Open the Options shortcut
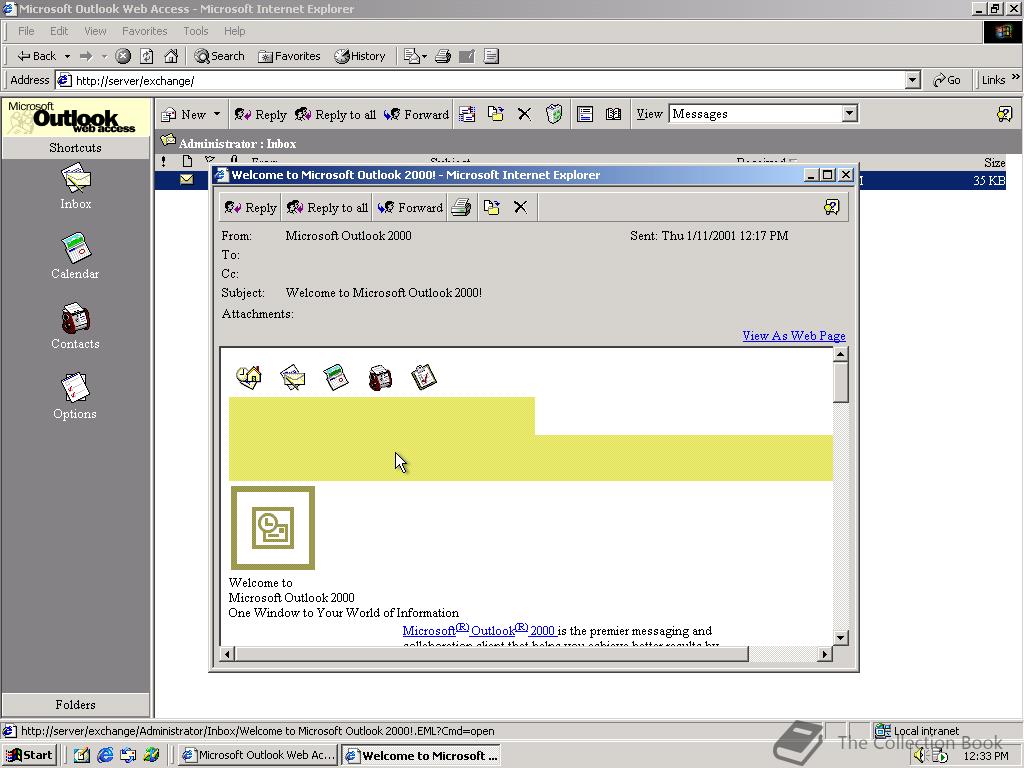Screen dimensions: 1024x768 pos(75,396)
